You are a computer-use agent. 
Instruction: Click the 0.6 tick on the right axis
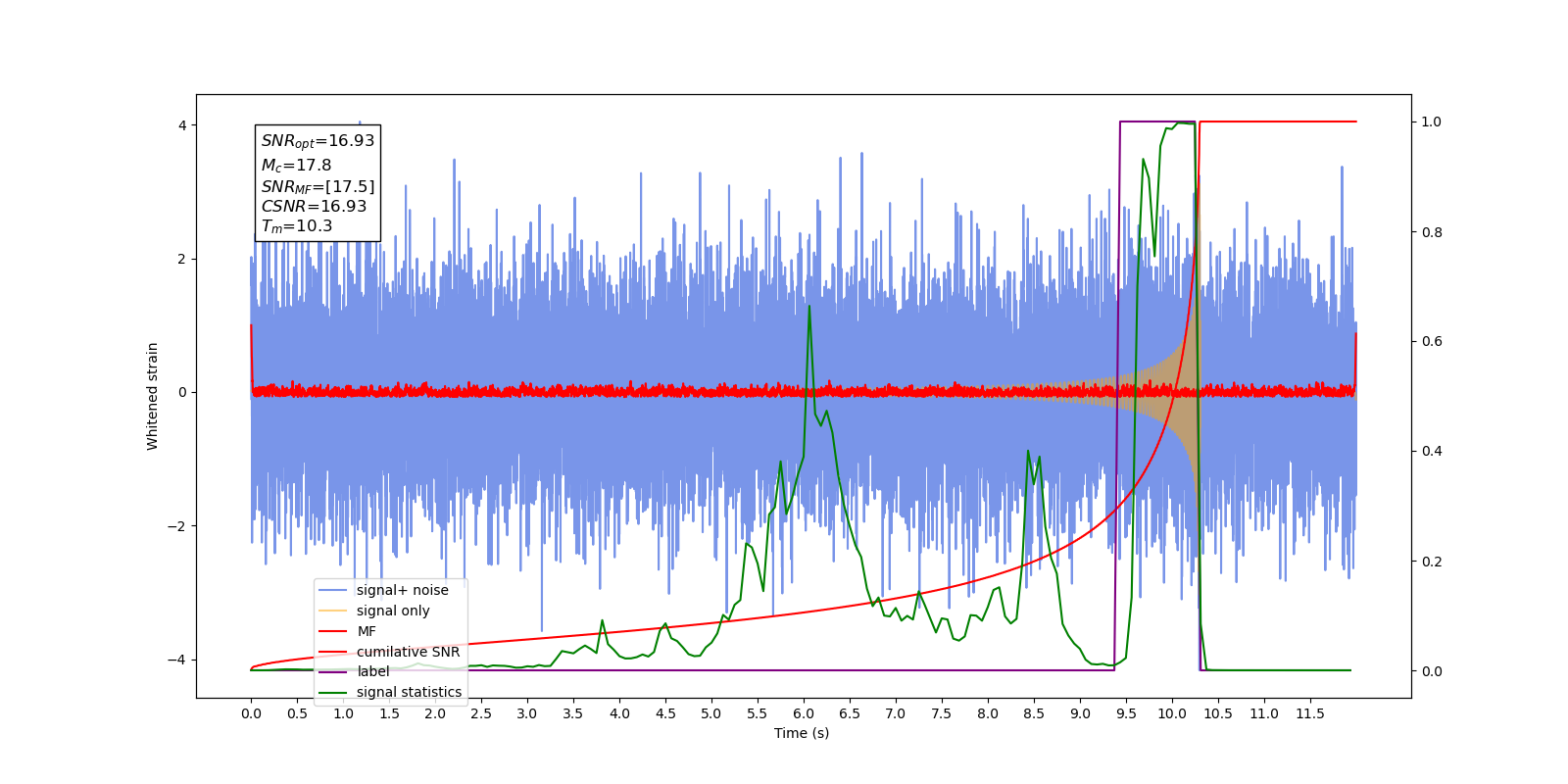click(x=1432, y=342)
